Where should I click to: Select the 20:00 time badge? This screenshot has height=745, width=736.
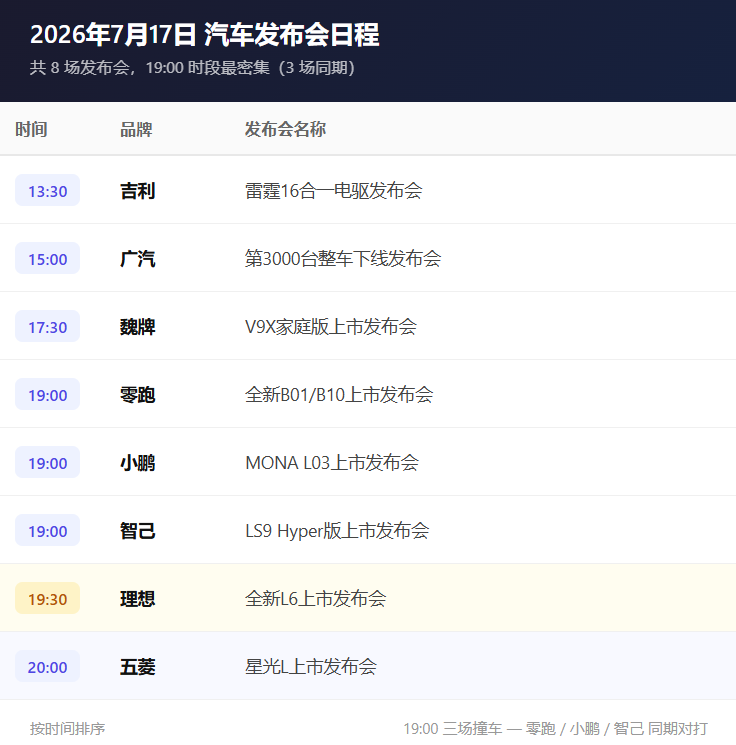tap(48, 666)
